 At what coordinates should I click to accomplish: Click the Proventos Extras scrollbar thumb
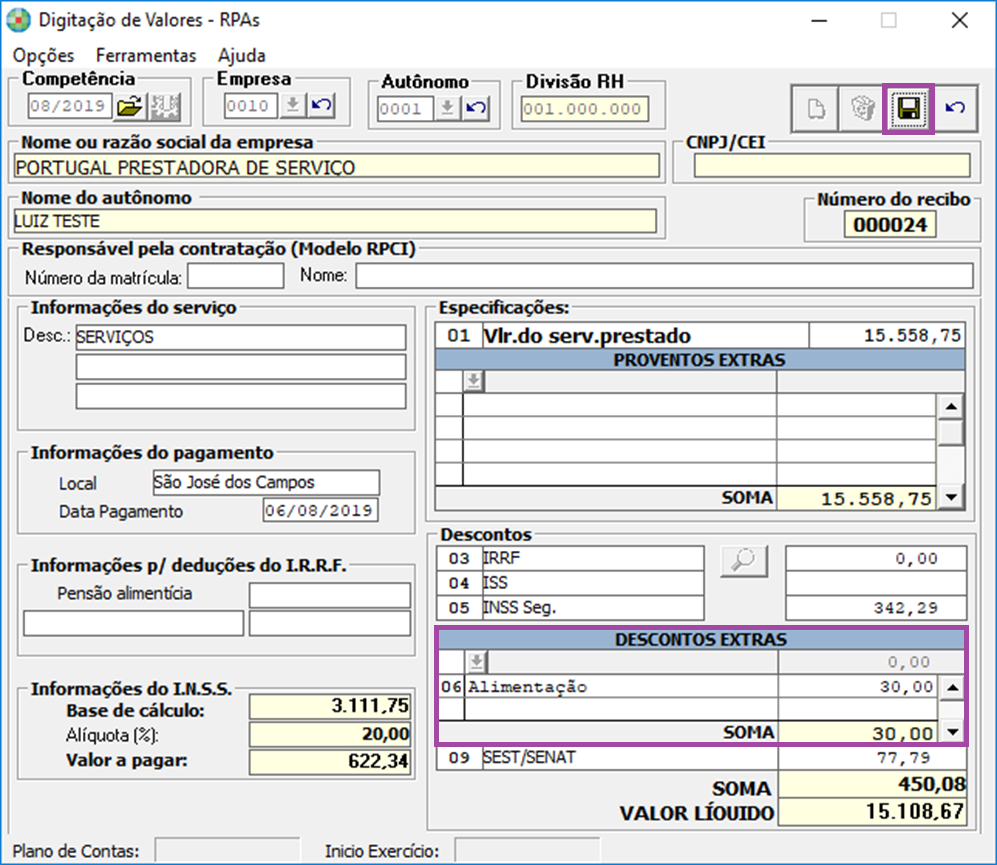click(x=951, y=433)
